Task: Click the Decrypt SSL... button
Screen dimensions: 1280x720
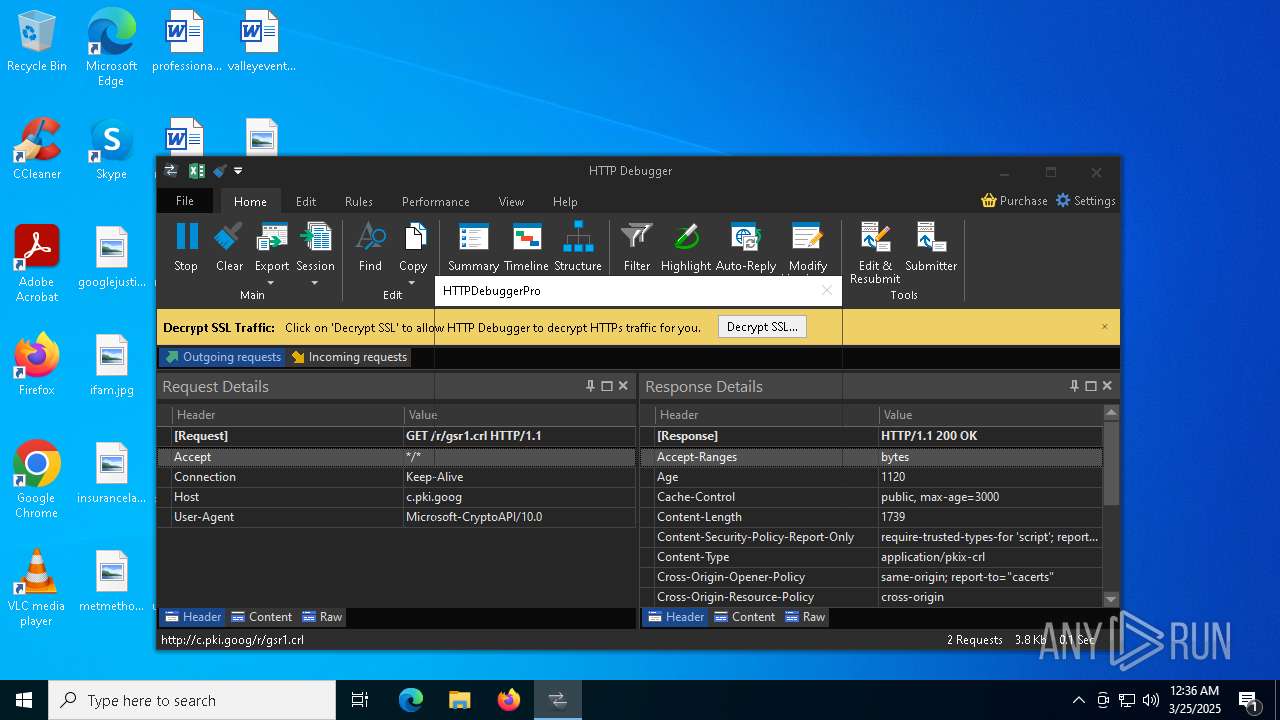Action: tap(762, 327)
